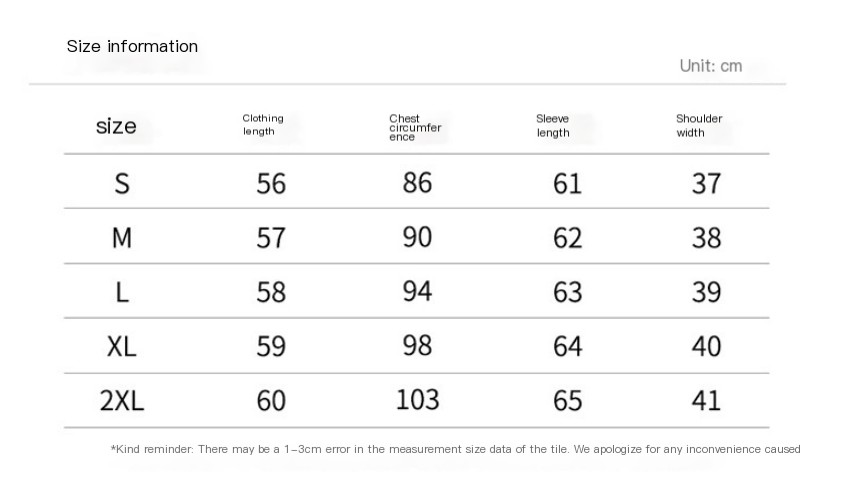The width and height of the screenshot is (857, 487).
Task: Click the 'Kind reminder' footnote text
Action: [455, 449]
